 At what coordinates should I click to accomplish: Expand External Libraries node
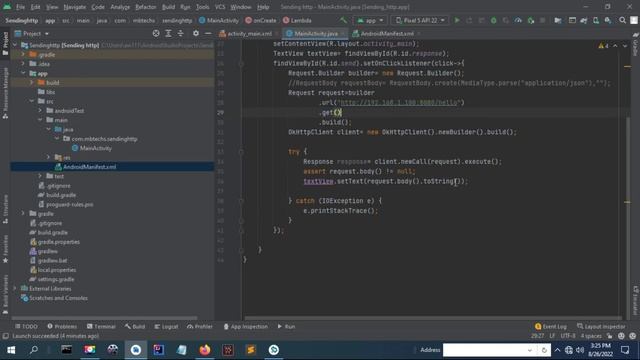(x=15, y=289)
